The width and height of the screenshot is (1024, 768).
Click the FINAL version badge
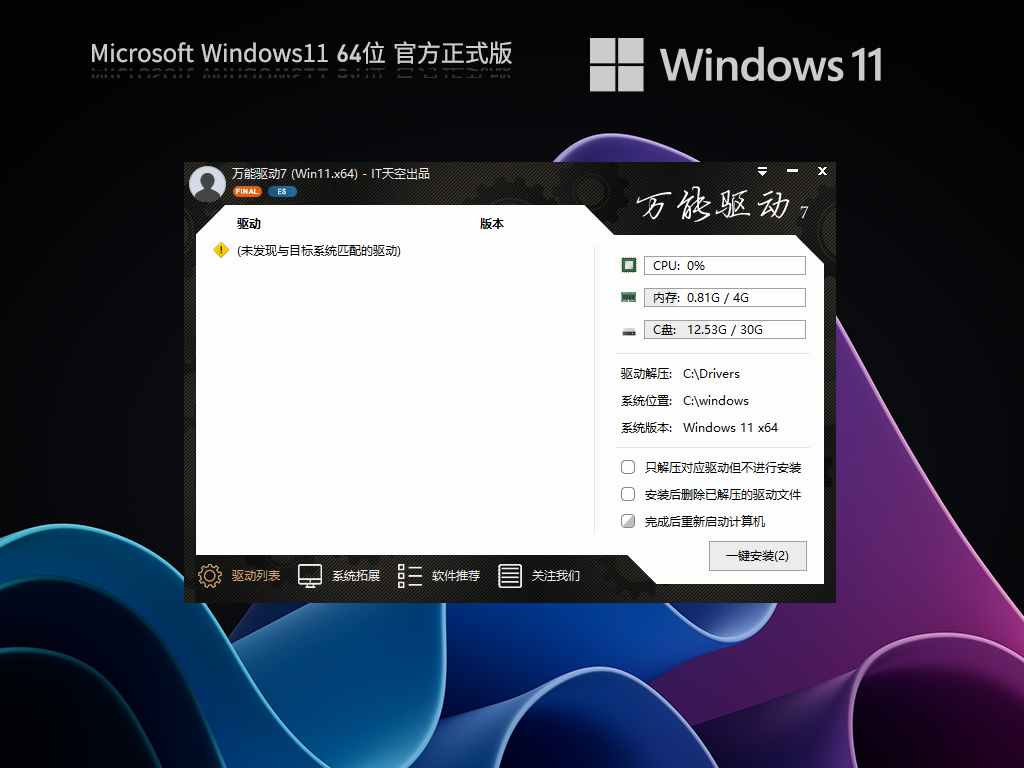point(247,190)
